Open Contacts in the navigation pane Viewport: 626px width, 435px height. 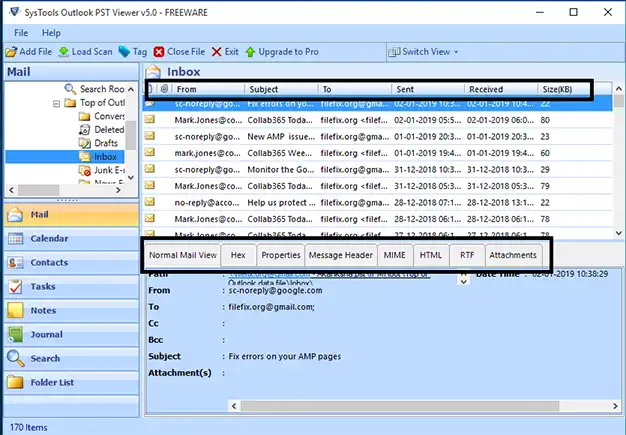49,263
